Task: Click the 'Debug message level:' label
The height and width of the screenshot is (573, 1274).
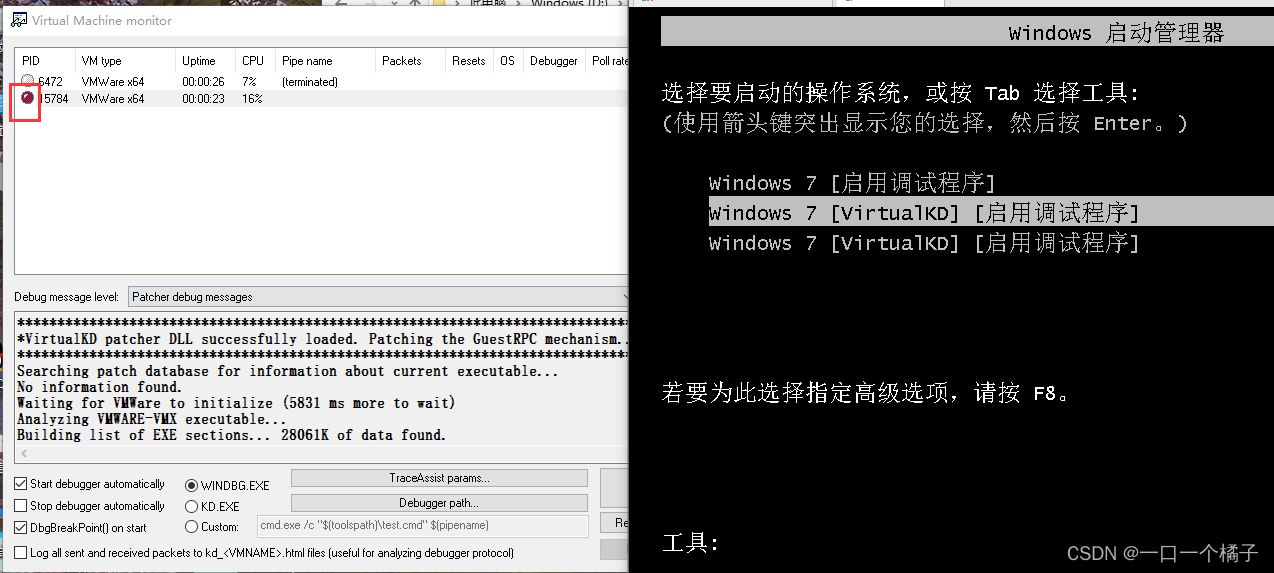Action: [x=68, y=297]
